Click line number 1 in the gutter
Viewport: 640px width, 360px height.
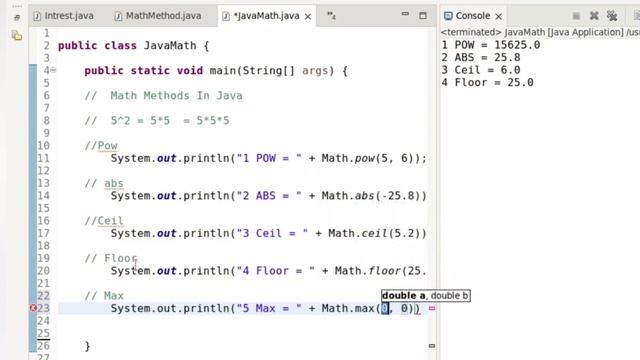click(47, 33)
